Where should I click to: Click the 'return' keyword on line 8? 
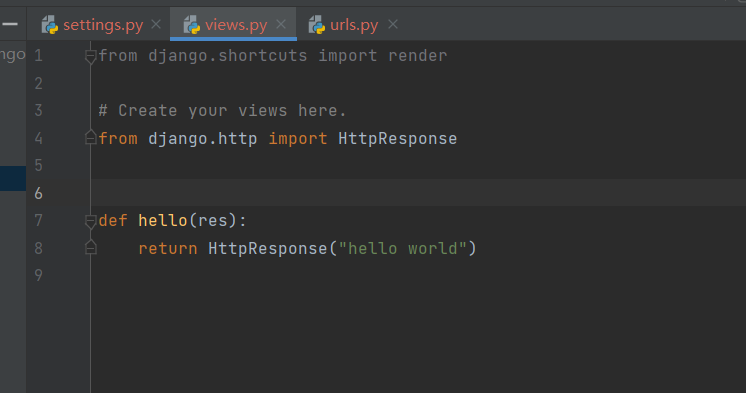[x=168, y=248]
